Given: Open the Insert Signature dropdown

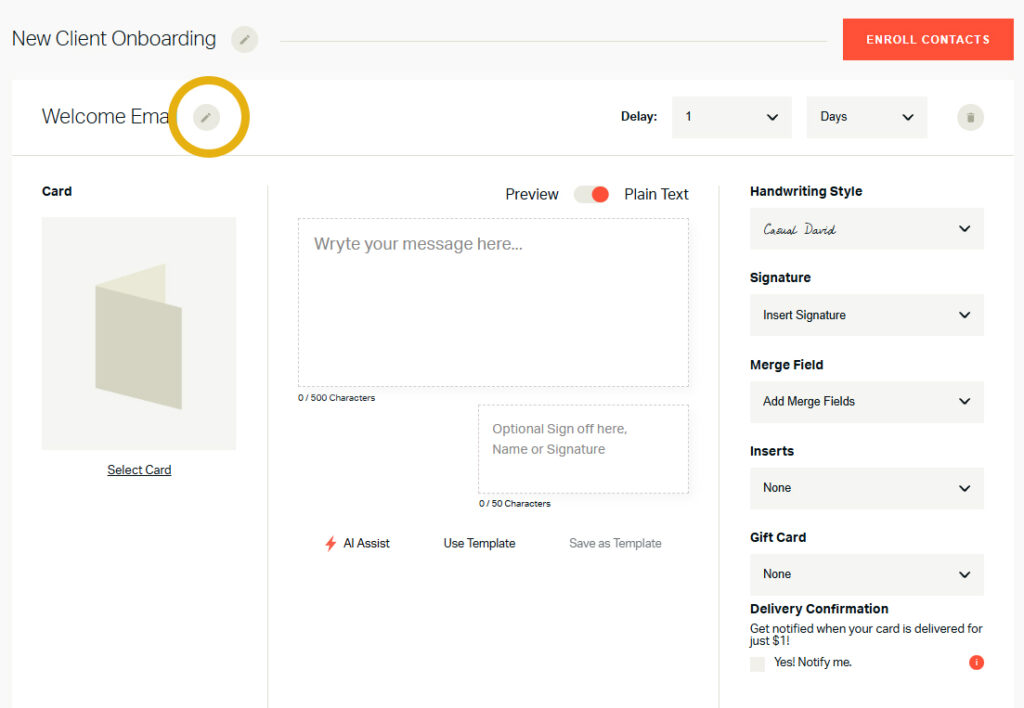Looking at the screenshot, I should pos(866,315).
